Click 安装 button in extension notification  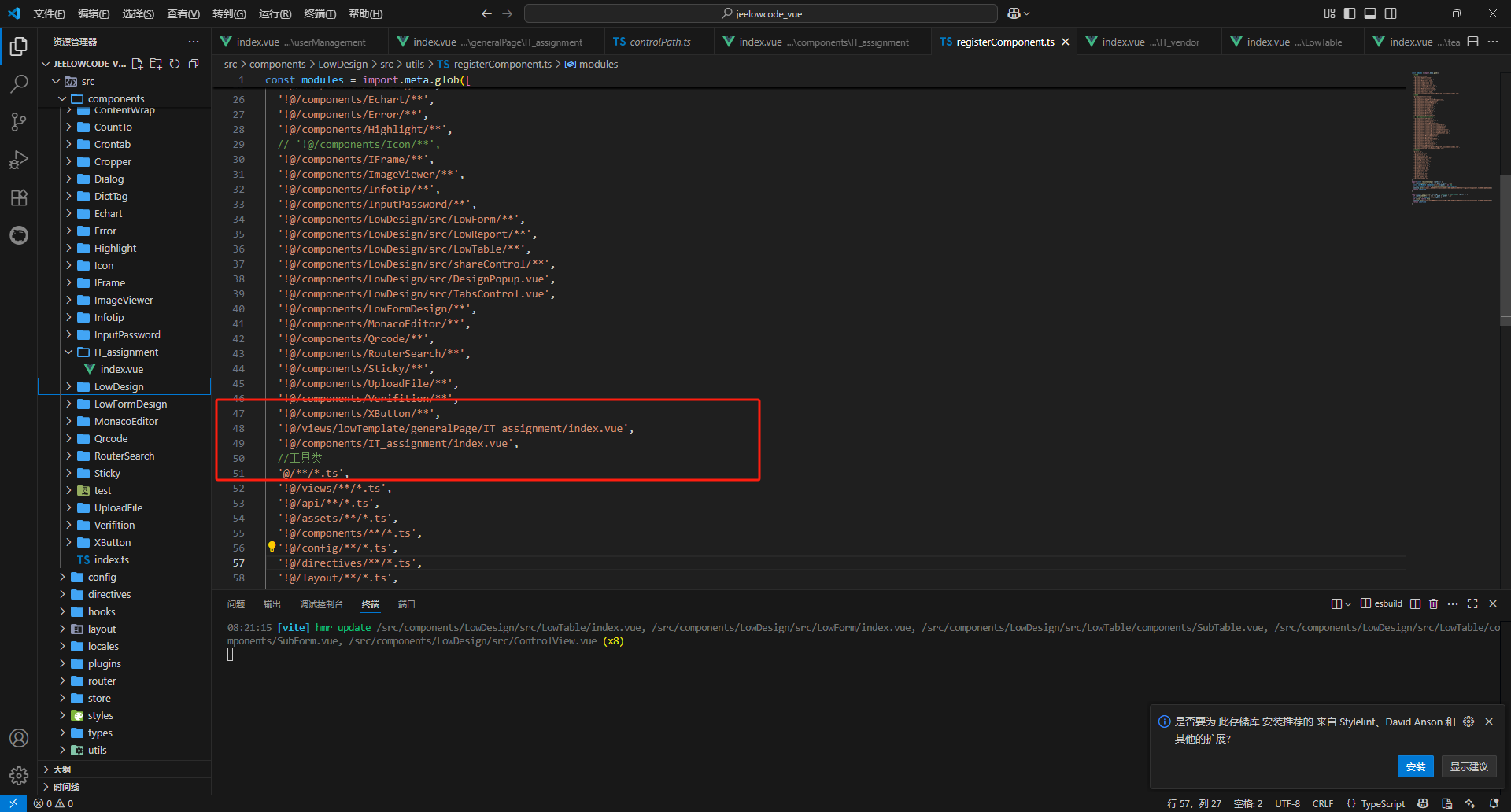(1415, 766)
